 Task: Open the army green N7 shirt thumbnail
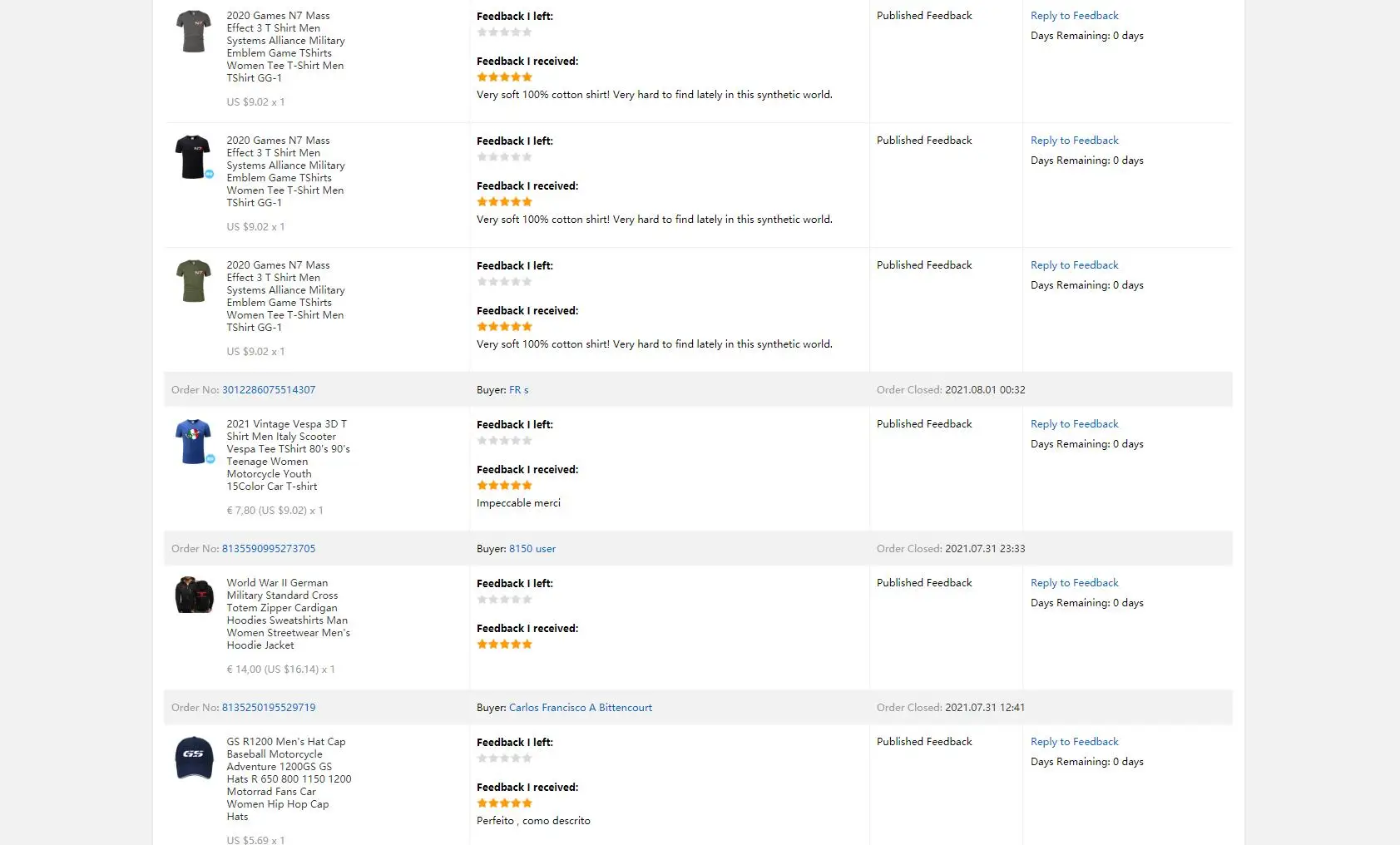193,281
